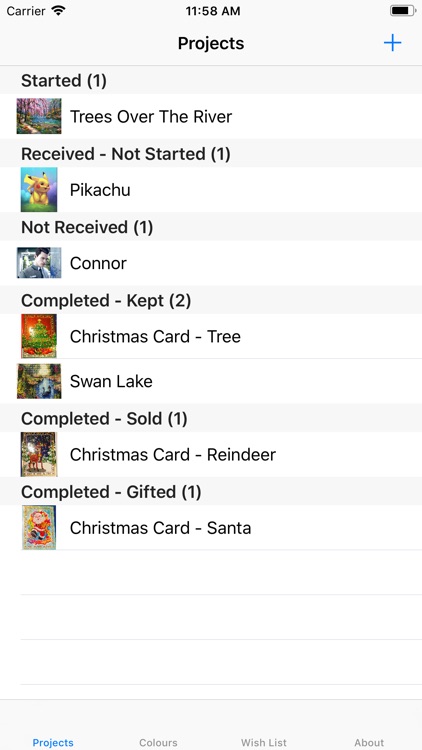Open Christmas Card - Reindeer row
The height and width of the screenshot is (750, 422).
pyautogui.click(x=211, y=454)
